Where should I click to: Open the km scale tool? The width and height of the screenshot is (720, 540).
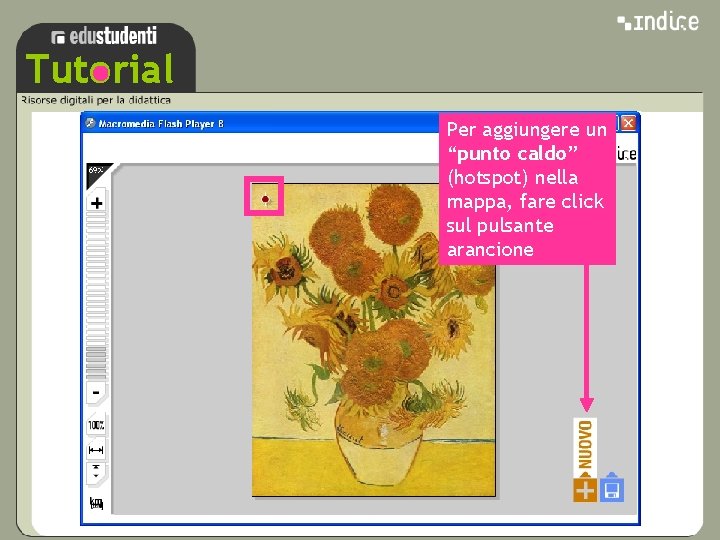point(96,503)
